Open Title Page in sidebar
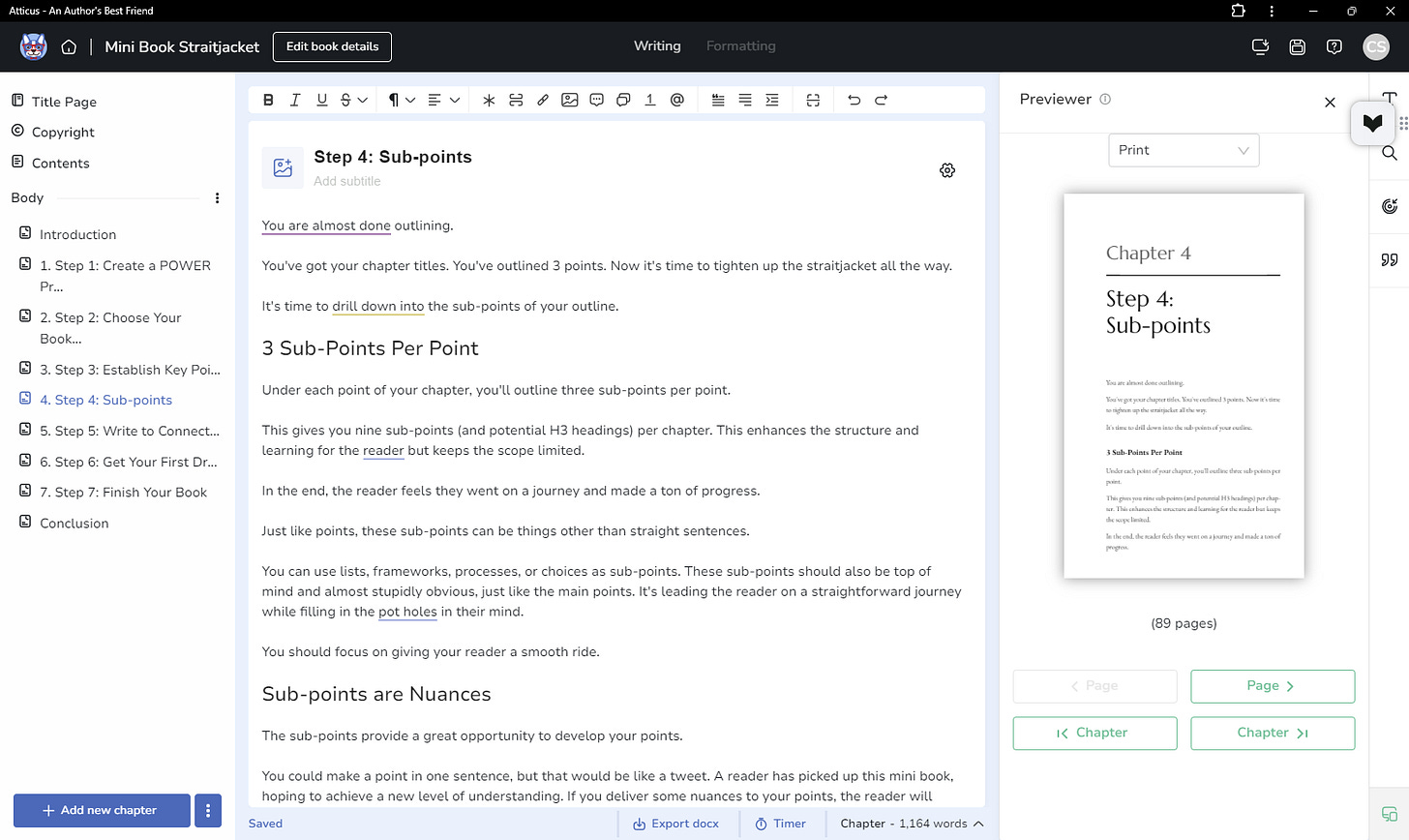 [x=63, y=102]
